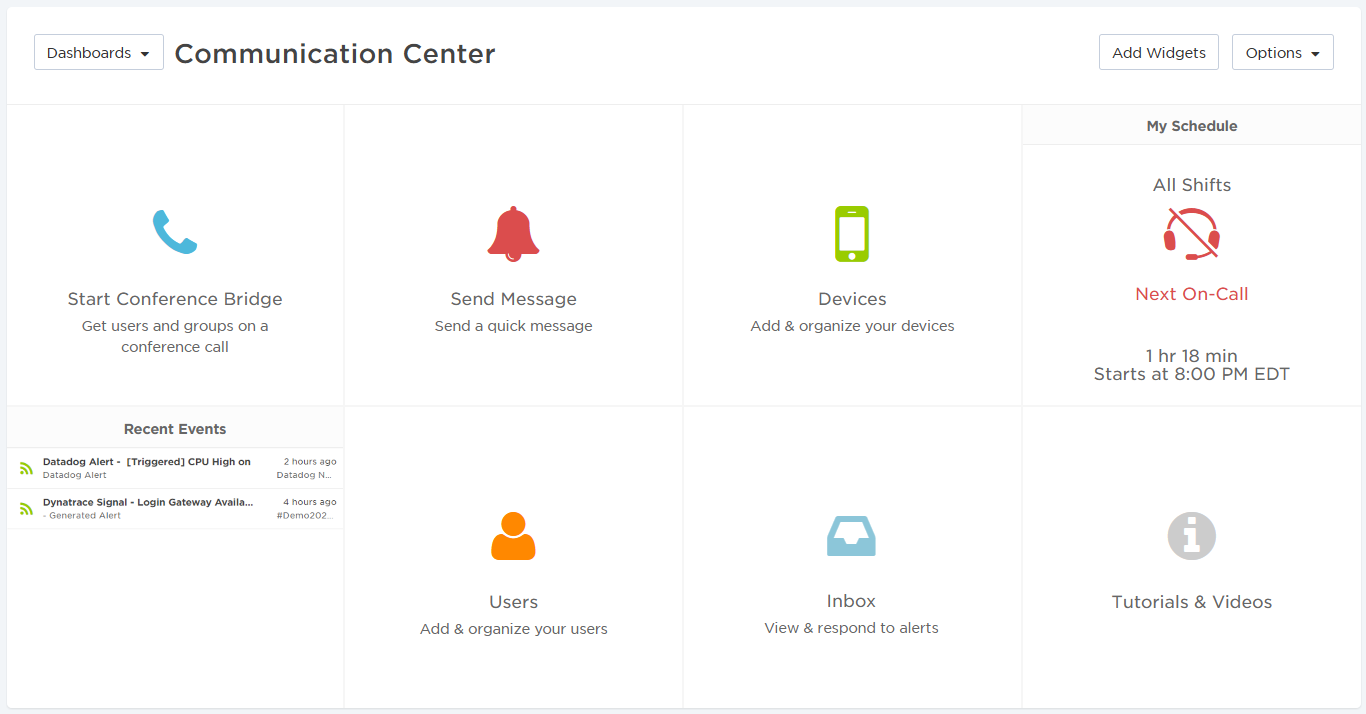This screenshot has width=1366, height=714.
Task: Click the Recent Events widget header
Action: (x=175, y=429)
